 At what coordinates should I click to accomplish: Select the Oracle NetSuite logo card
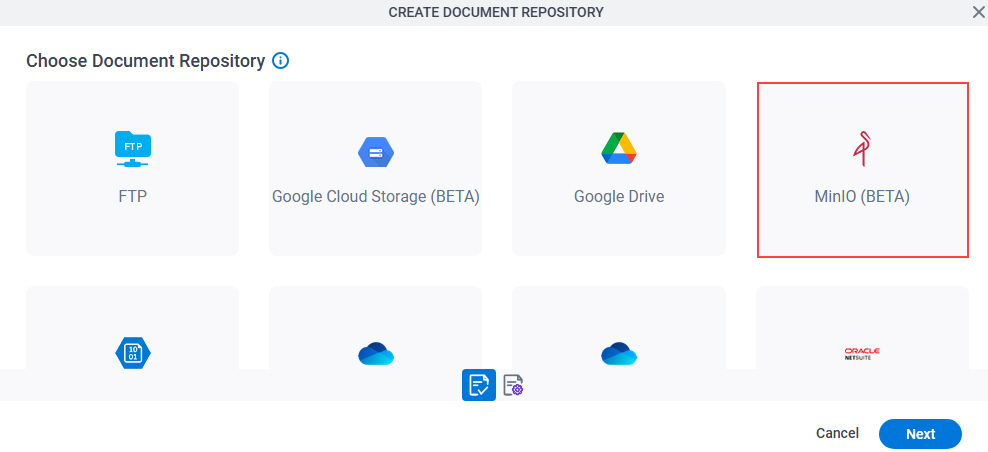click(x=862, y=328)
